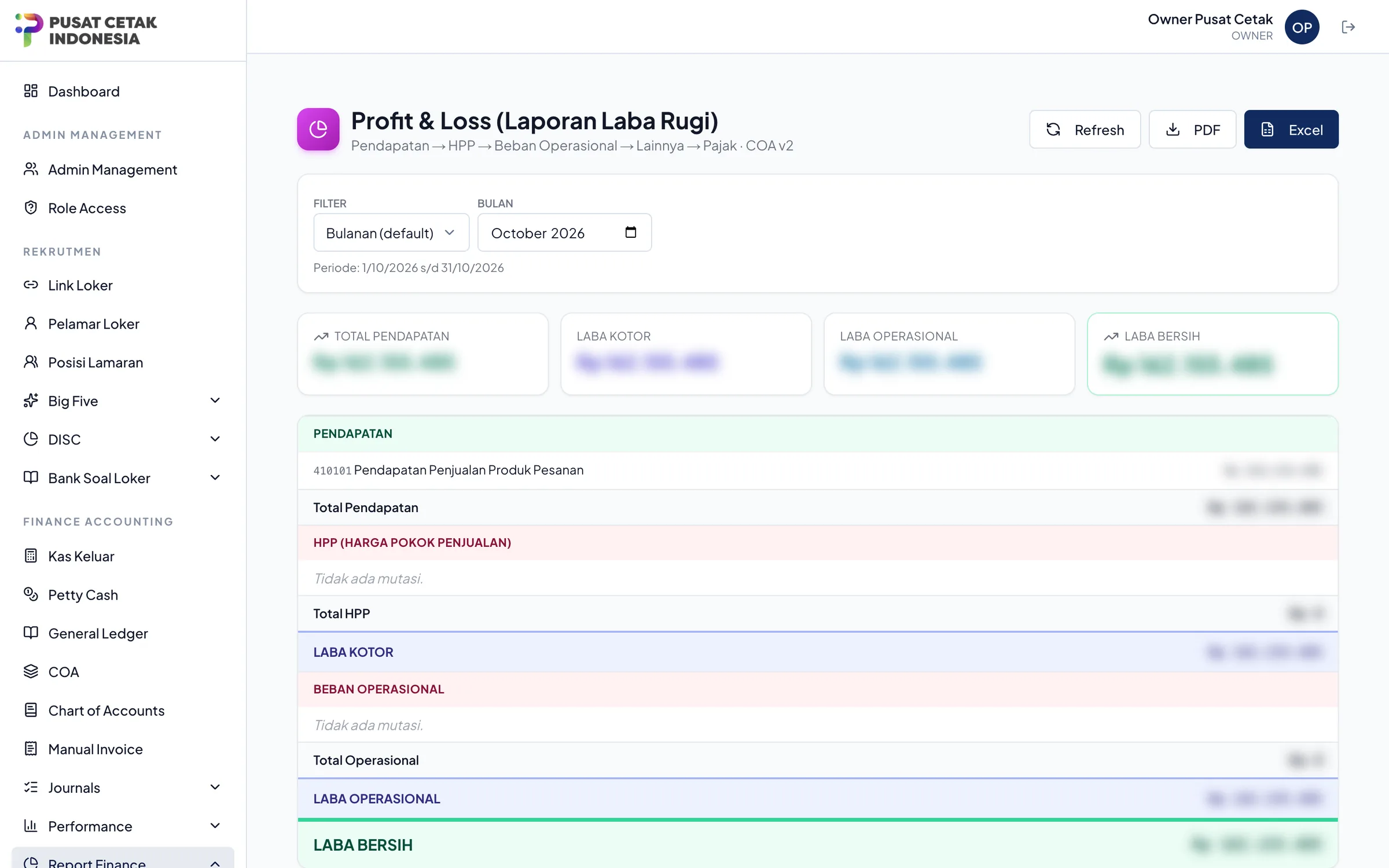Click the Refresh button
This screenshot has width=1389, height=868.
1085,130
